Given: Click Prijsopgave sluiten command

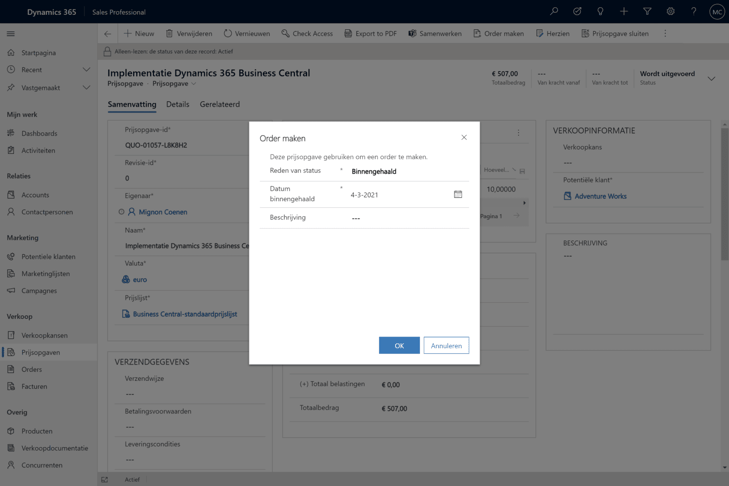Looking at the screenshot, I should (x=615, y=33).
